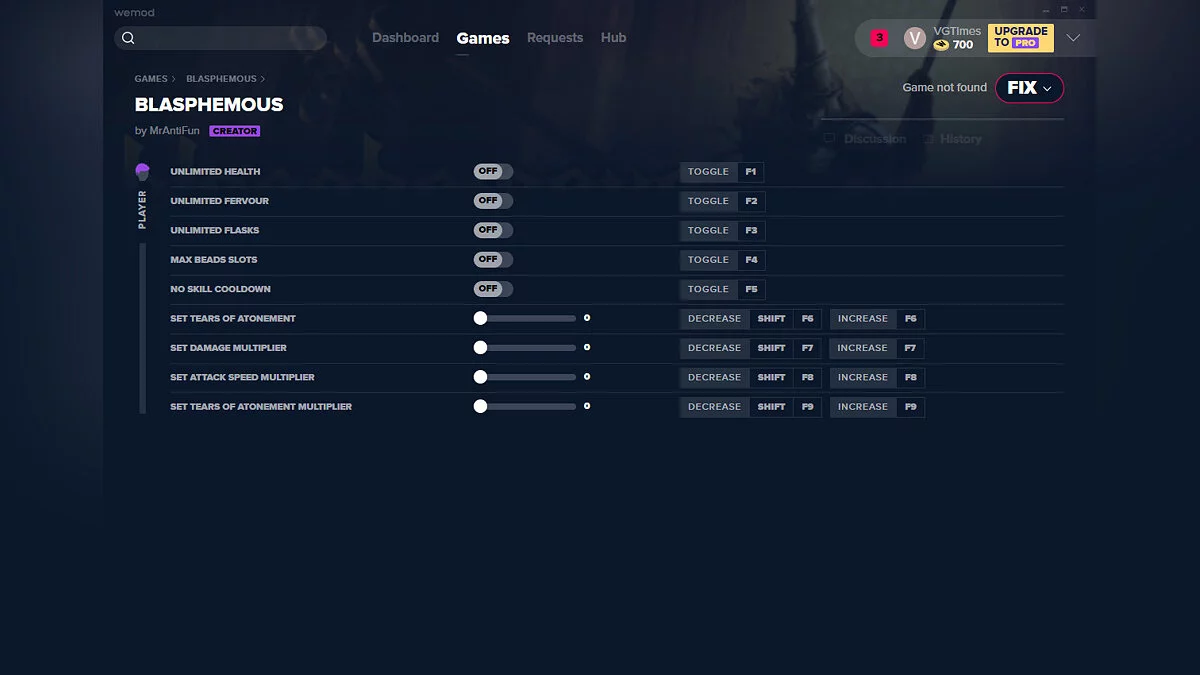
Task: Click the F1 hotkey badge for Unlimited Health
Action: (x=750, y=171)
